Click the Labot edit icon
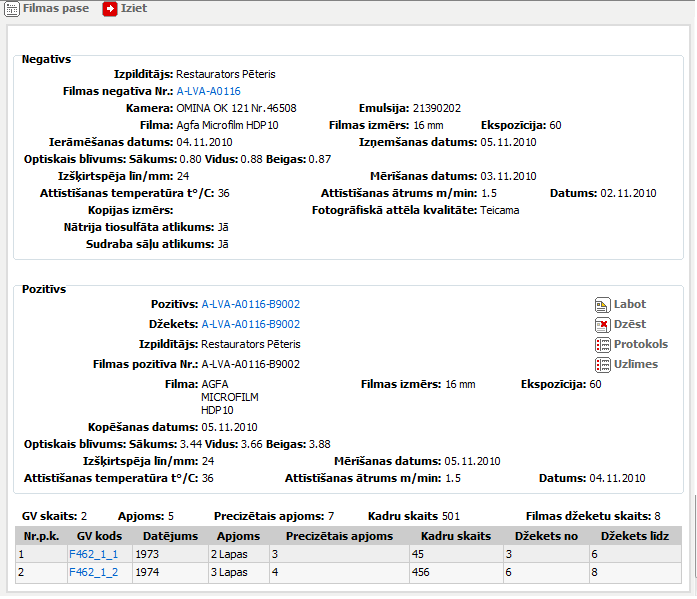This screenshot has width=697, height=599. click(x=602, y=305)
